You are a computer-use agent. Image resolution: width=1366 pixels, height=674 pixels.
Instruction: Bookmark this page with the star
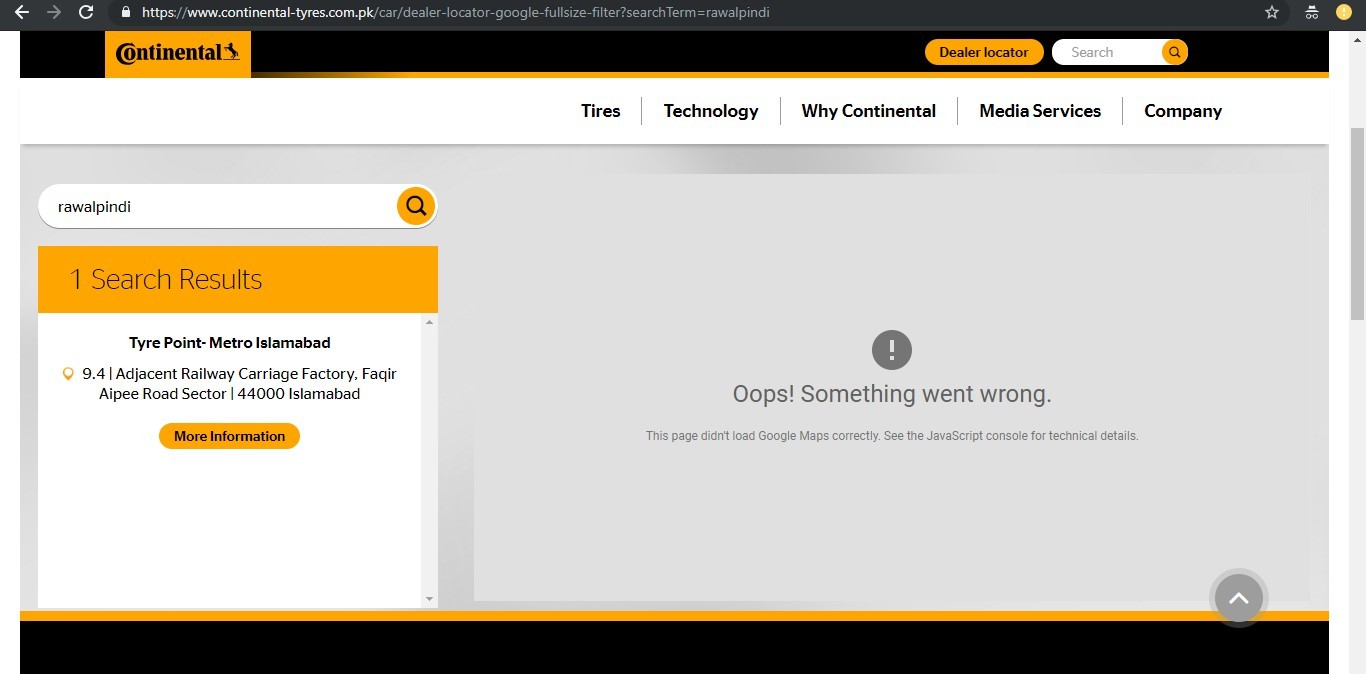[1272, 12]
